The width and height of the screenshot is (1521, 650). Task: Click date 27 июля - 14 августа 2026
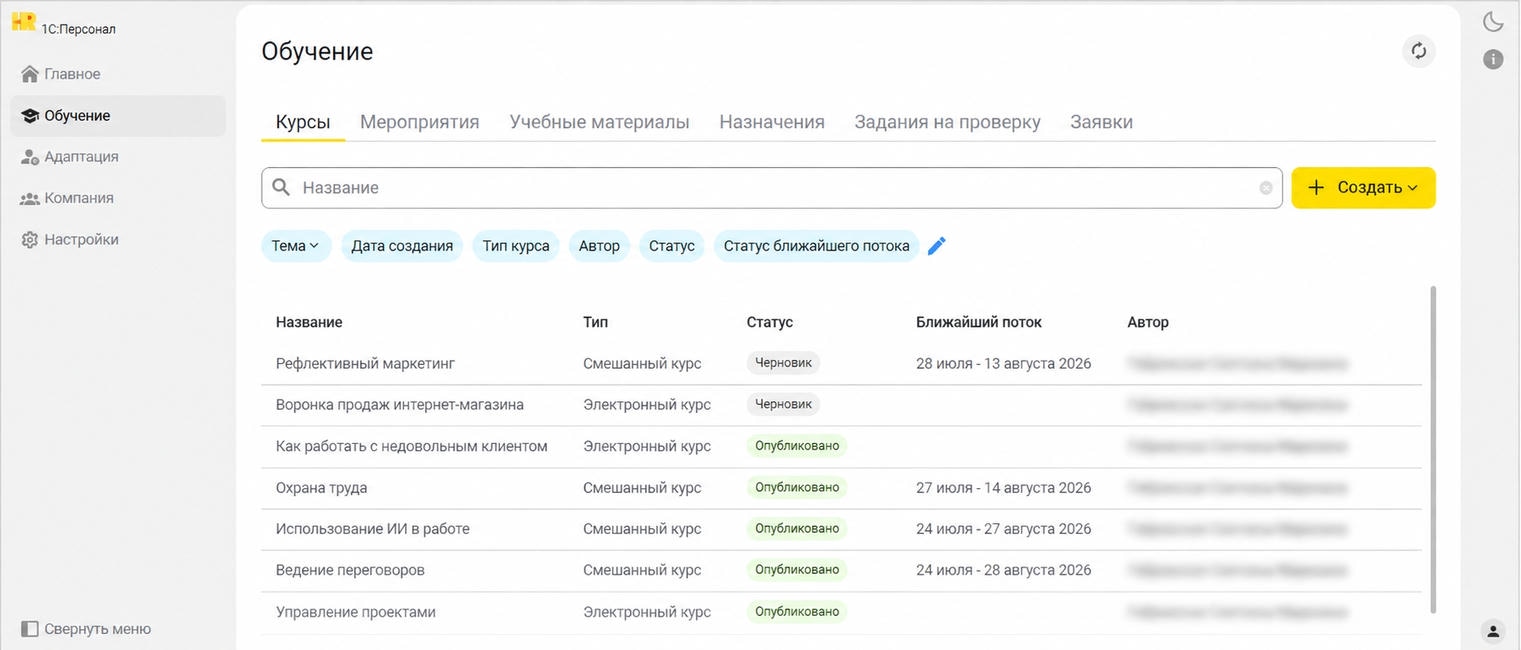[1004, 488]
